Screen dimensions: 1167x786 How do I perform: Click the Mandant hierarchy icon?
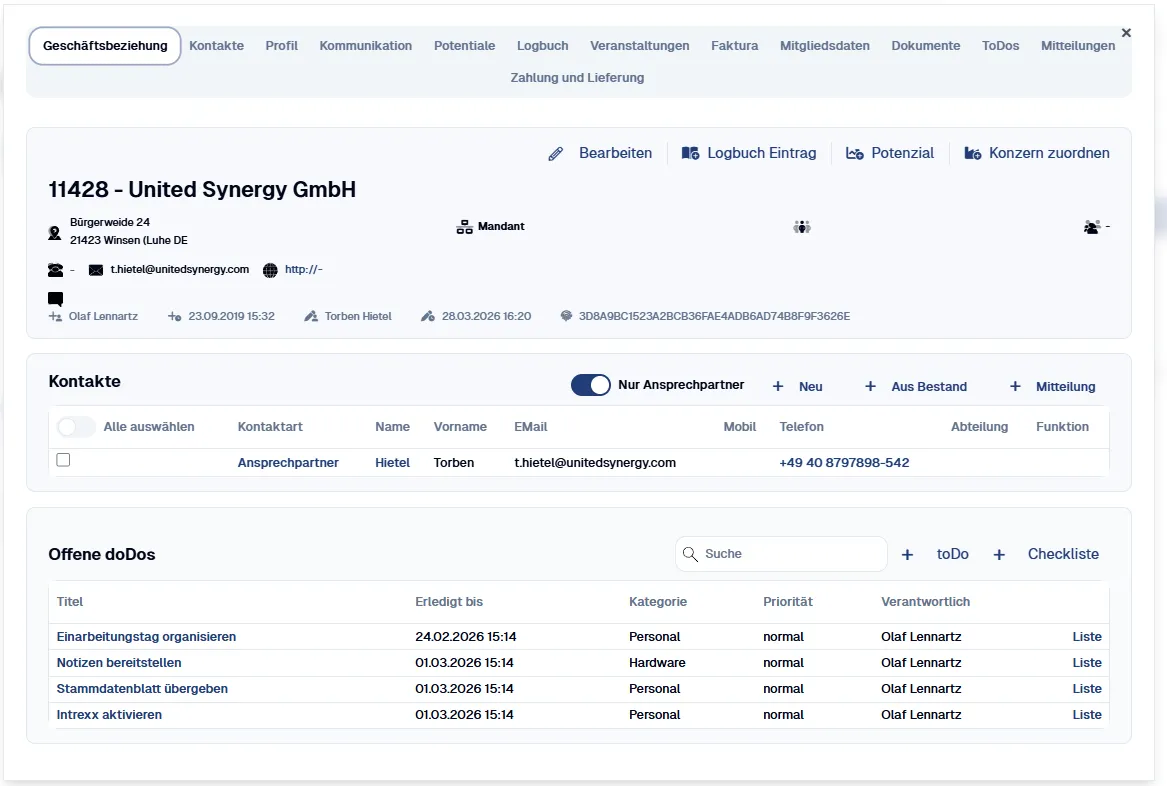click(464, 226)
